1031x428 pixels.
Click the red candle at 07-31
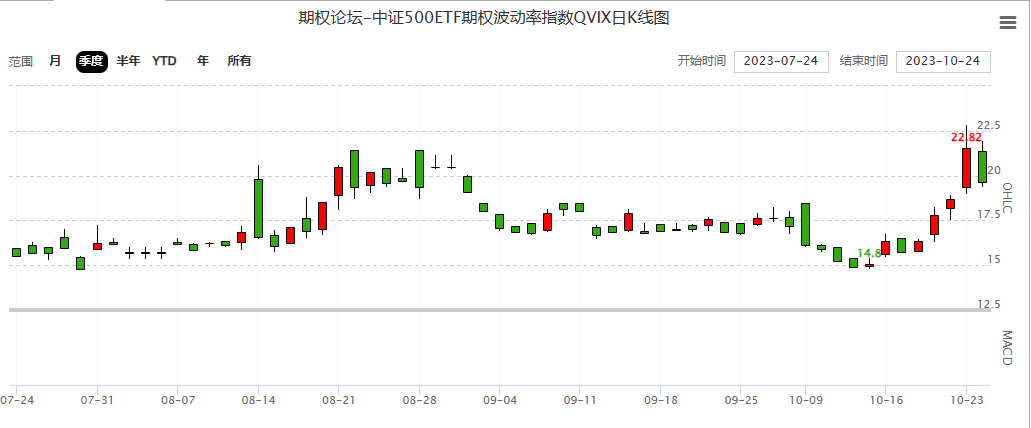point(97,247)
